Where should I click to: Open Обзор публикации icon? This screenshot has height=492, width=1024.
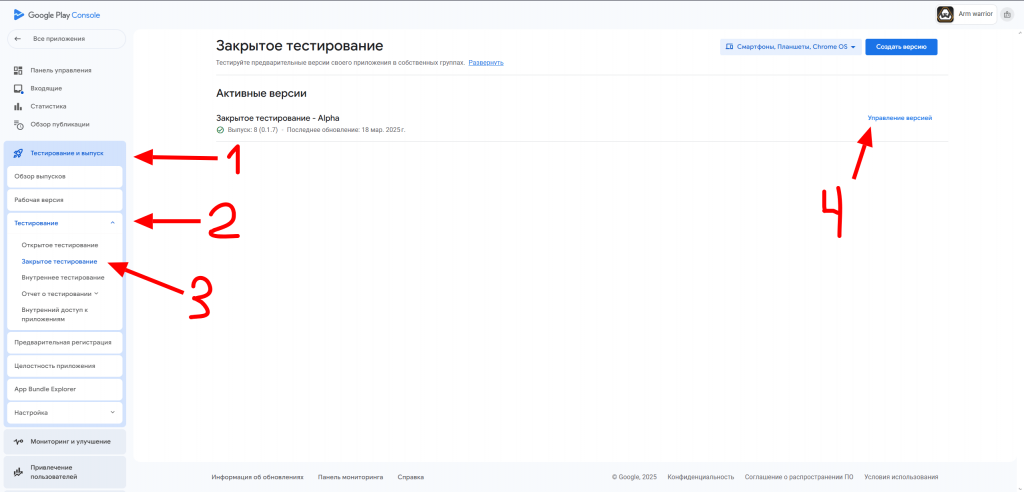tap(18, 124)
